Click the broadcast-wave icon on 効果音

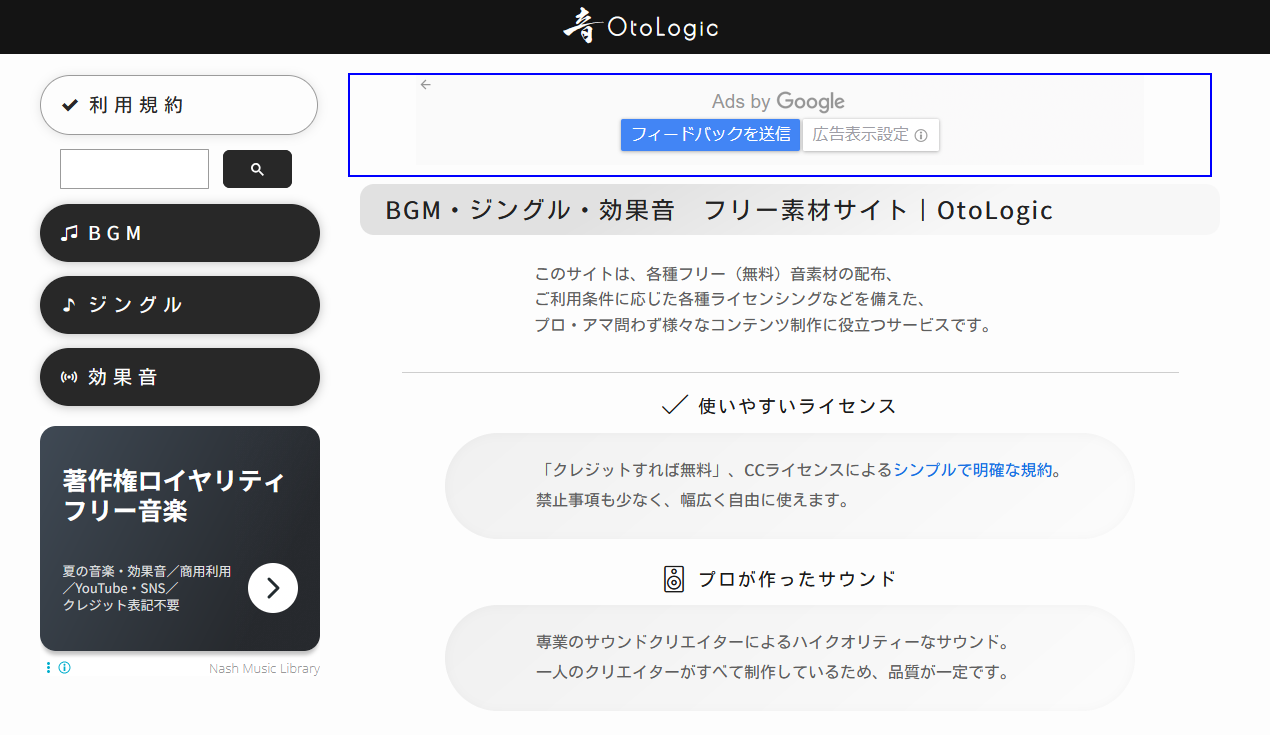pos(69,376)
